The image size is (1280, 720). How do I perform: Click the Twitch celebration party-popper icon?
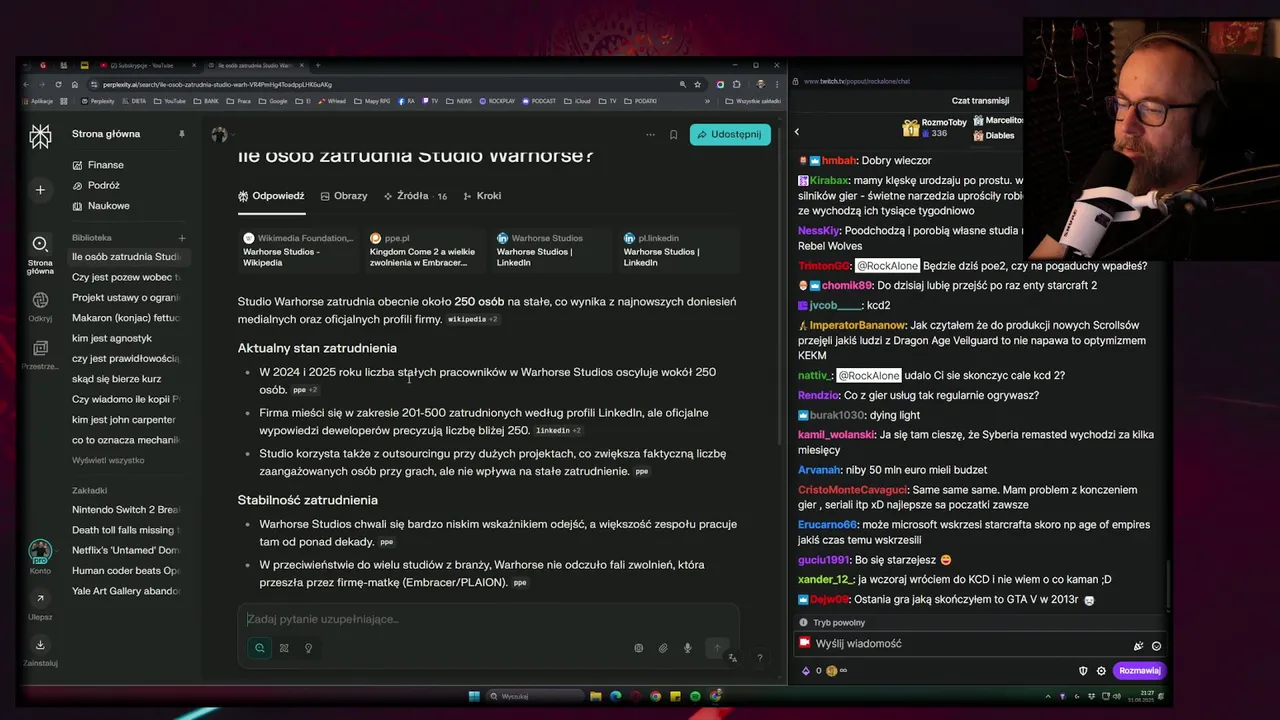click(x=1138, y=646)
